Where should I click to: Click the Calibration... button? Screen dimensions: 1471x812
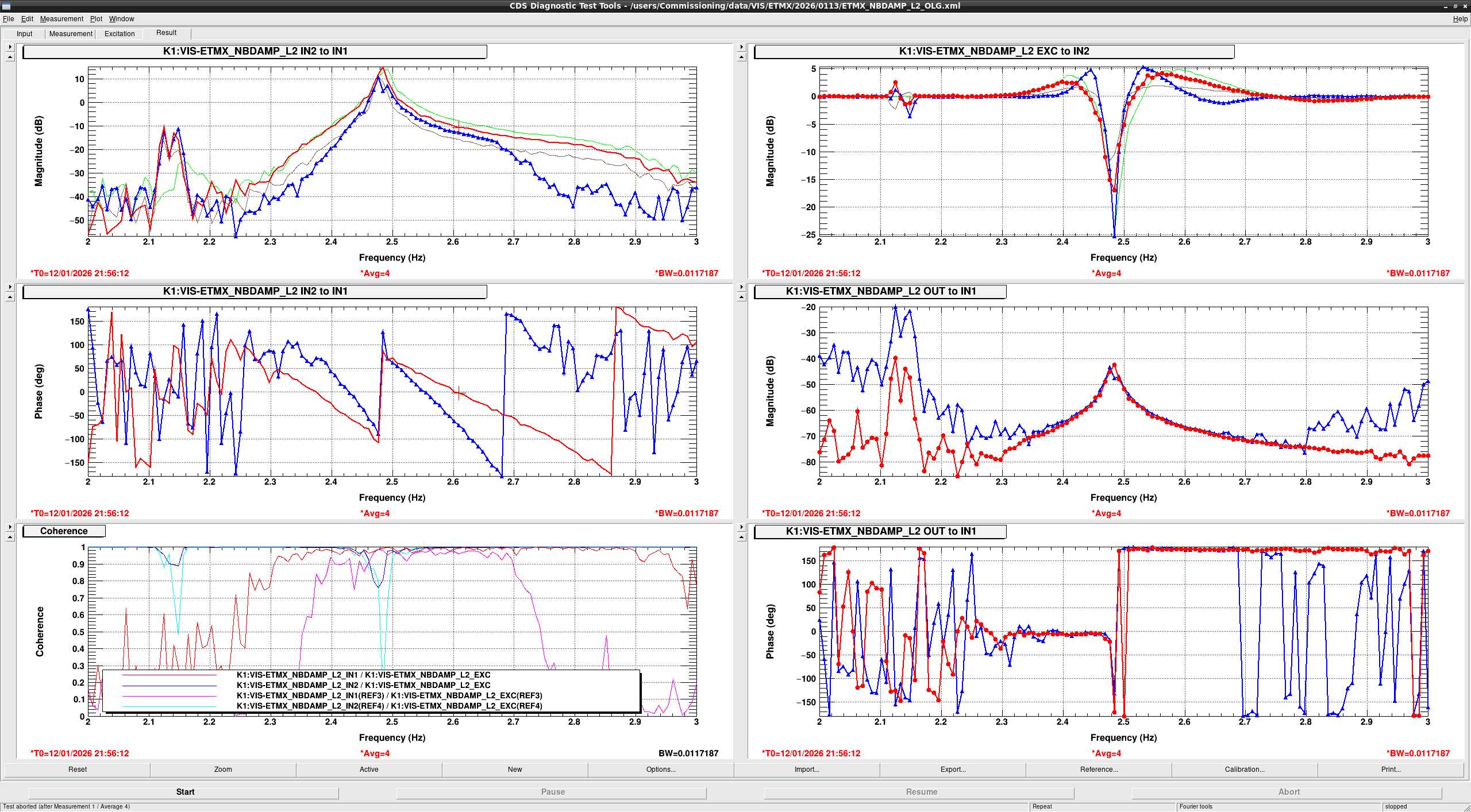pyautogui.click(x=1245, y=770)
